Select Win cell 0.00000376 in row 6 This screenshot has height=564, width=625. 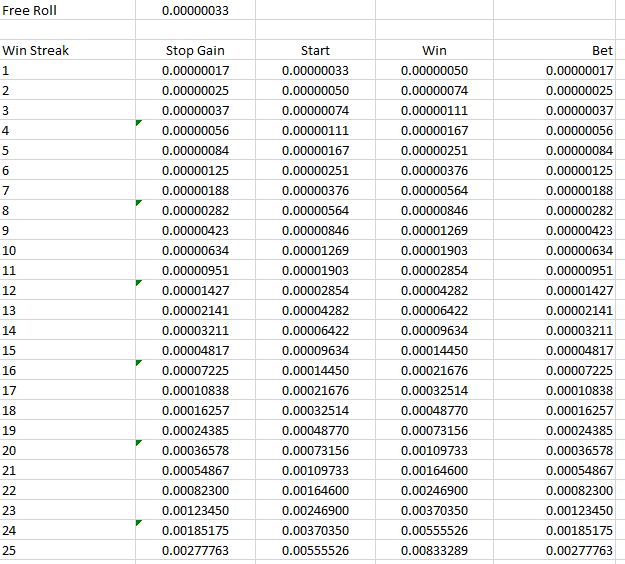tap(434, 170)
